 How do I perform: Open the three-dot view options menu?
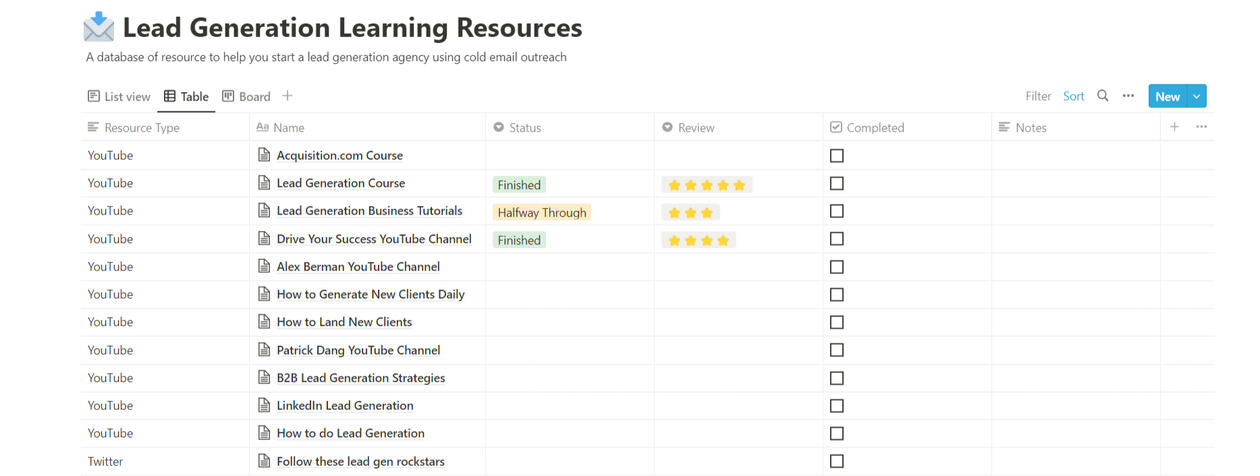point(1128,96)
